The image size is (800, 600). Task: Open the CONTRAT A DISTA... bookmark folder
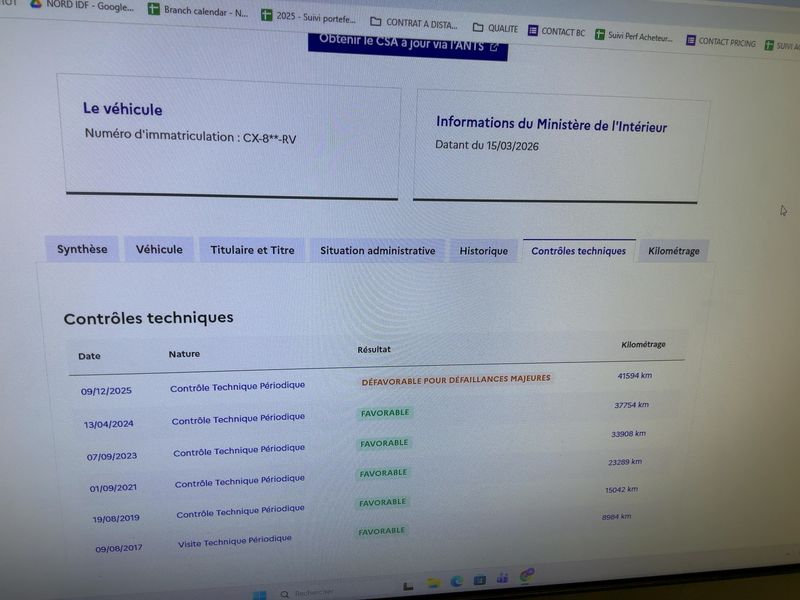[414, 23]
